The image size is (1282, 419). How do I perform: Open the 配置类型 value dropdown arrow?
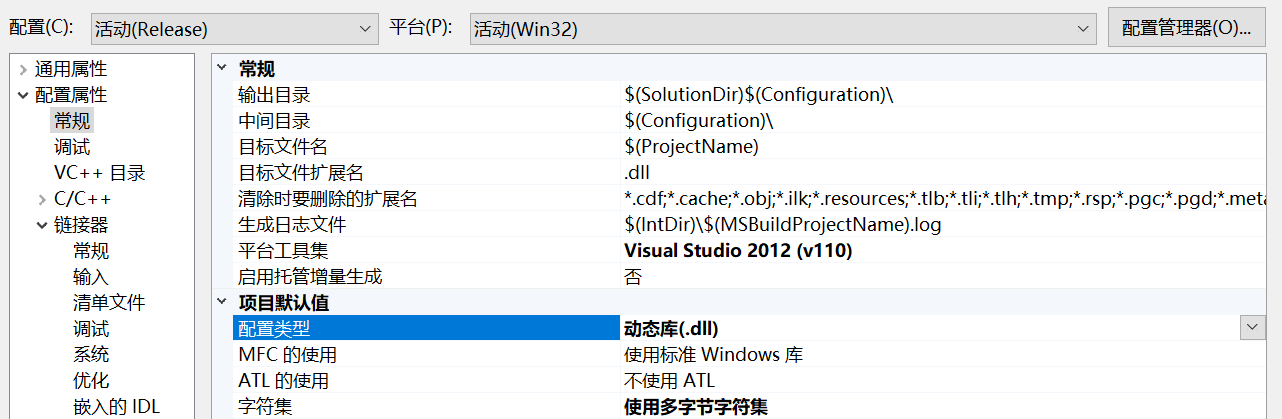coord(1252,328)
